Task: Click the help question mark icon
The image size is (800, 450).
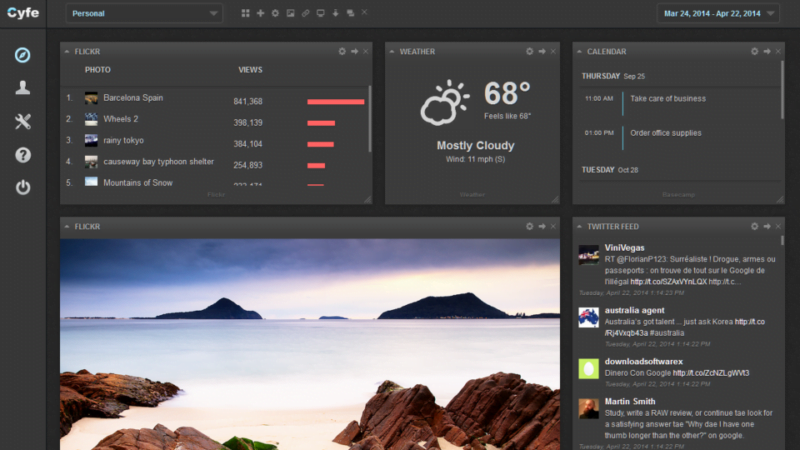Action: [22, 155]
